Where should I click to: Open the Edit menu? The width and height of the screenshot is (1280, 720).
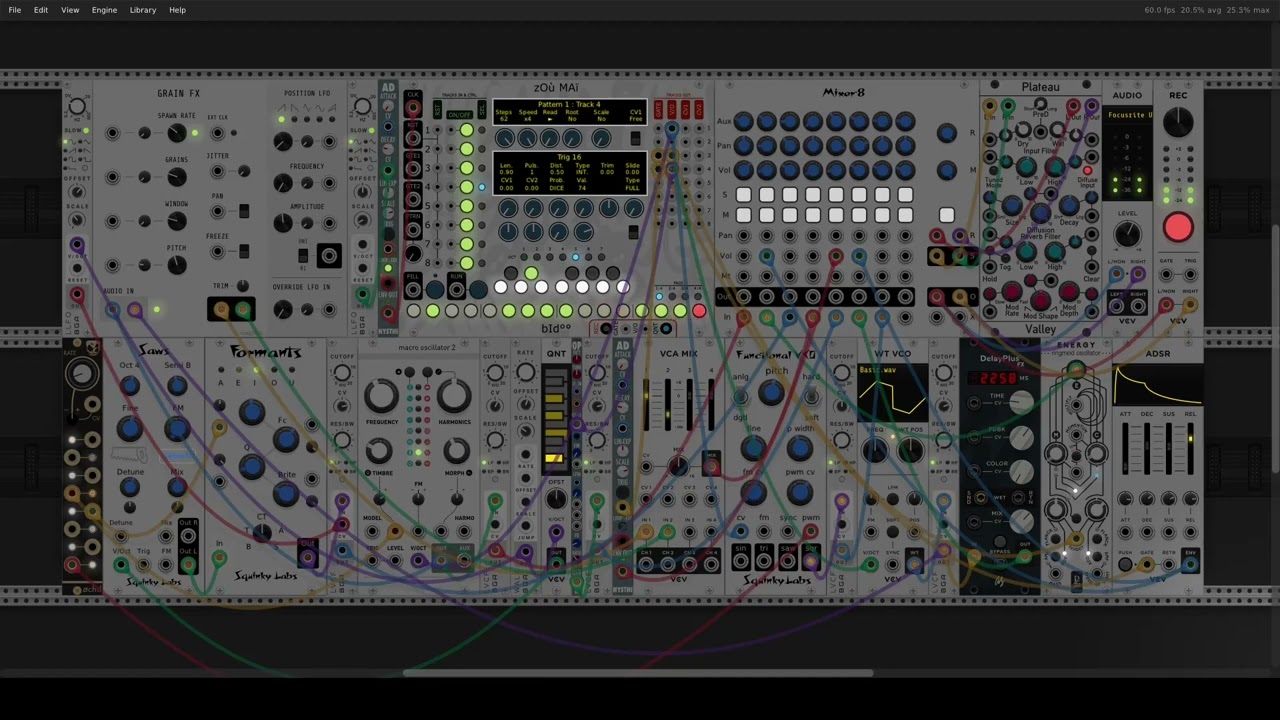[x=41, y=10]
